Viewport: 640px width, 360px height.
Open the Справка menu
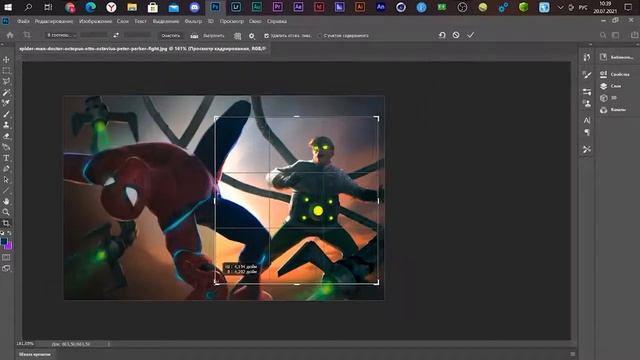[277, 21]
